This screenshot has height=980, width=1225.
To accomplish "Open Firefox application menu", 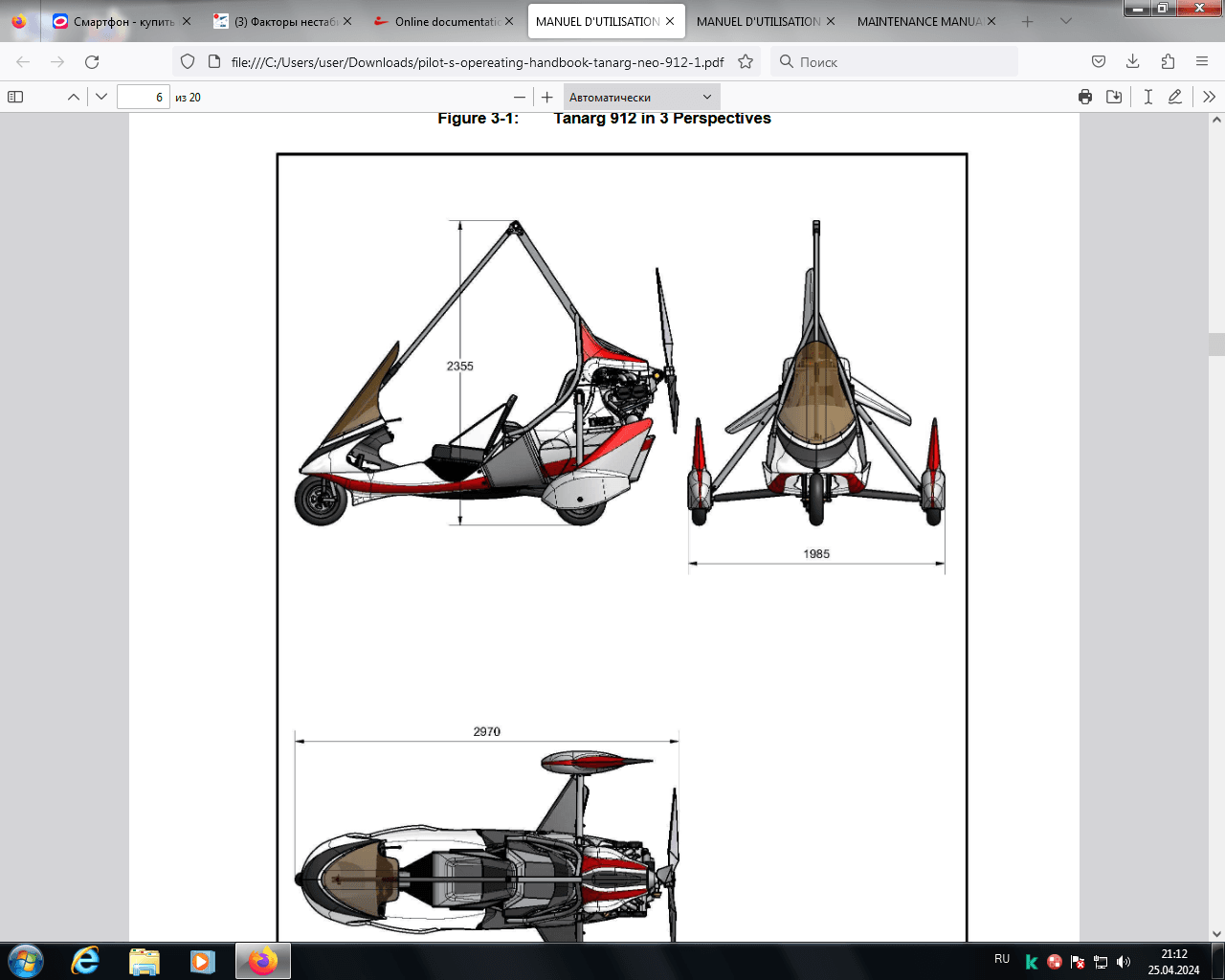I will click(x=1202, y=61).
